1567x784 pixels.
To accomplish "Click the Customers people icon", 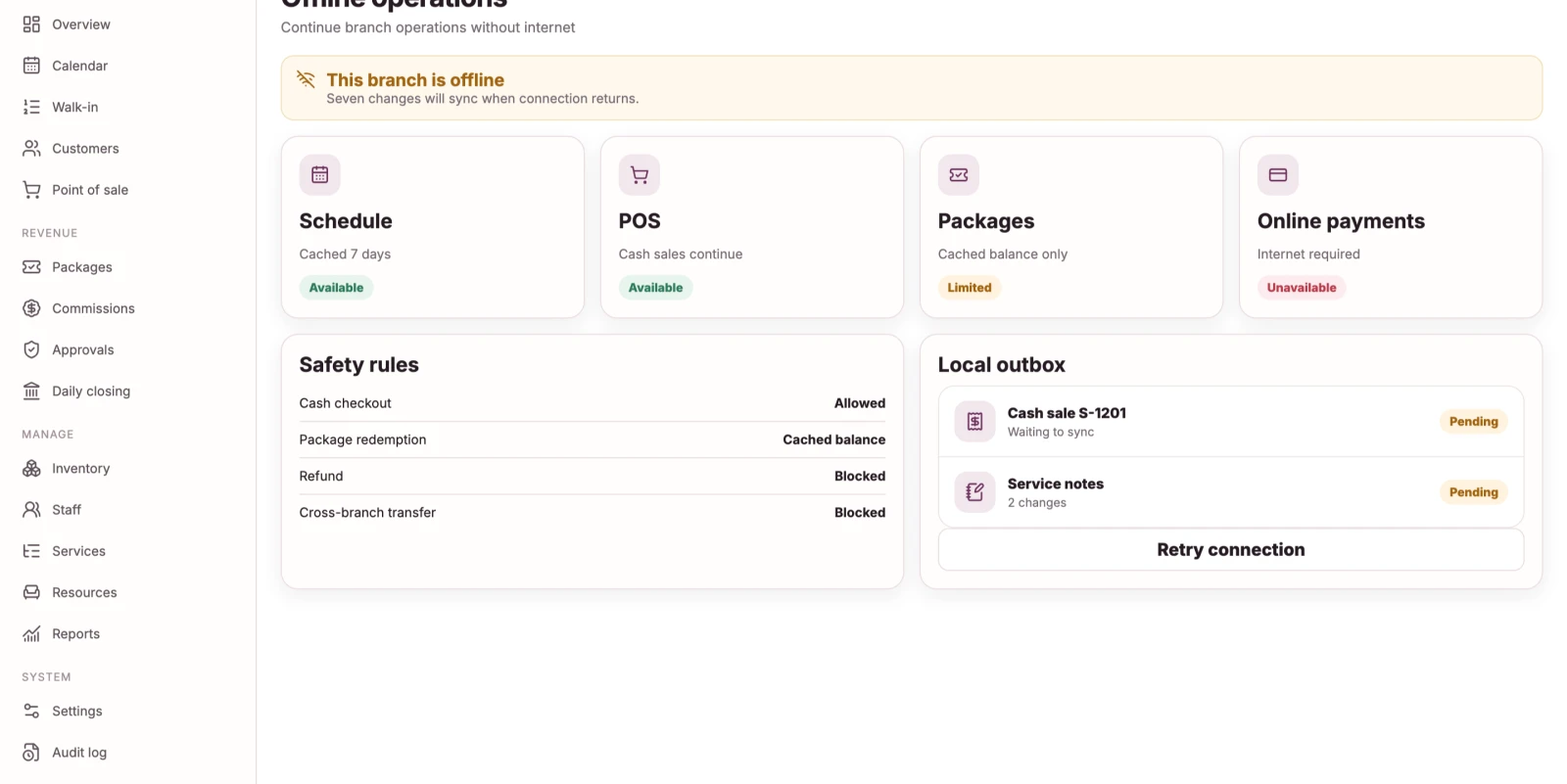I will (x=31, y=148).
